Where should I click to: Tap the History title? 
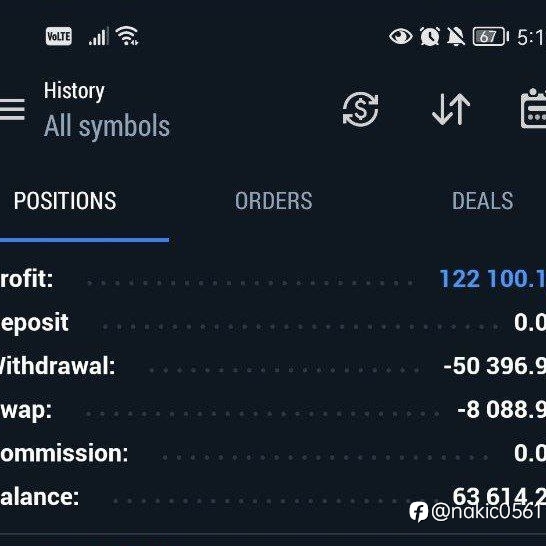click(x=74, y=91)
